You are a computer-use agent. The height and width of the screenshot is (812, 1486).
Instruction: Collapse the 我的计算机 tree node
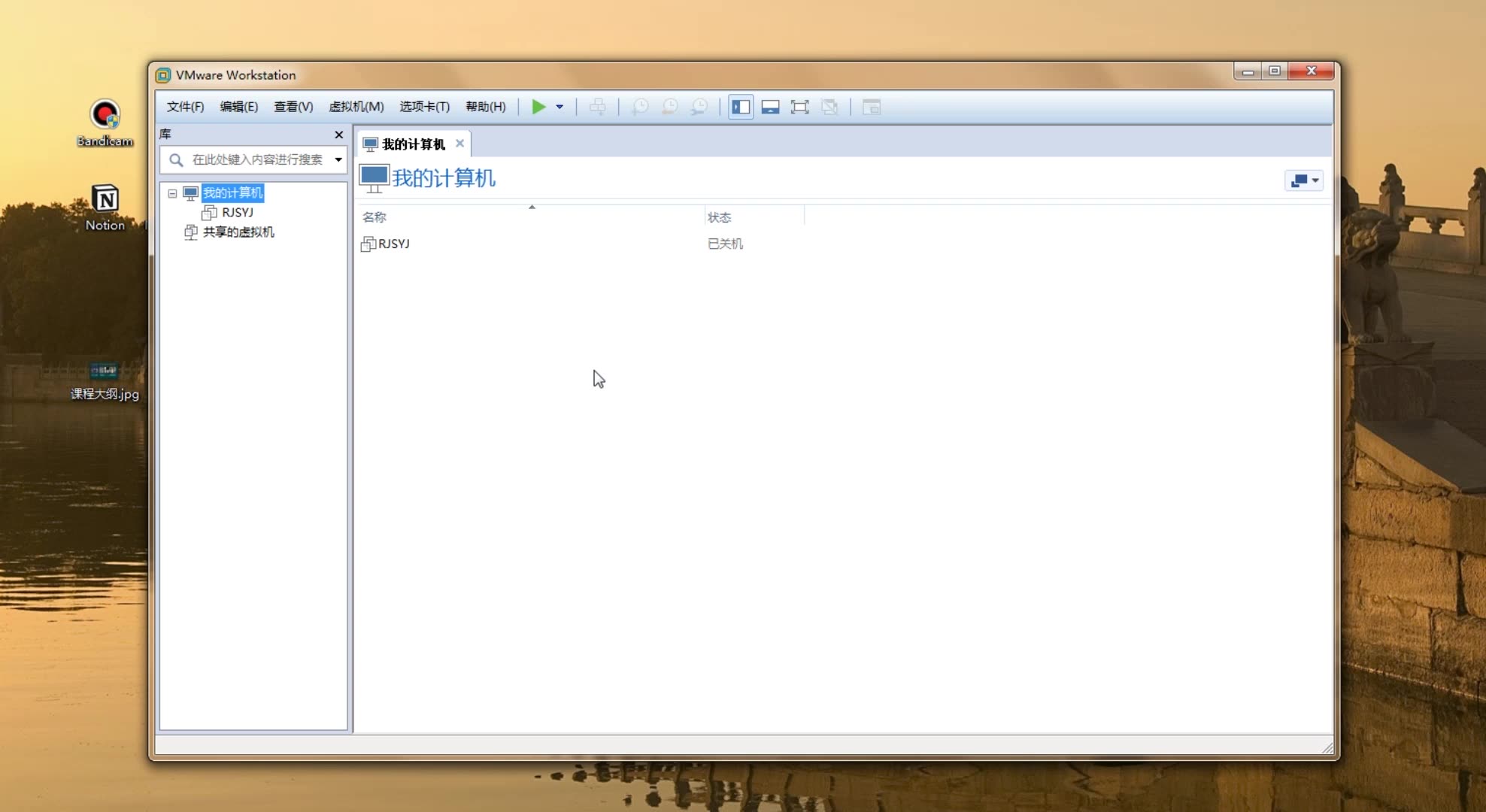click(171, 193)
